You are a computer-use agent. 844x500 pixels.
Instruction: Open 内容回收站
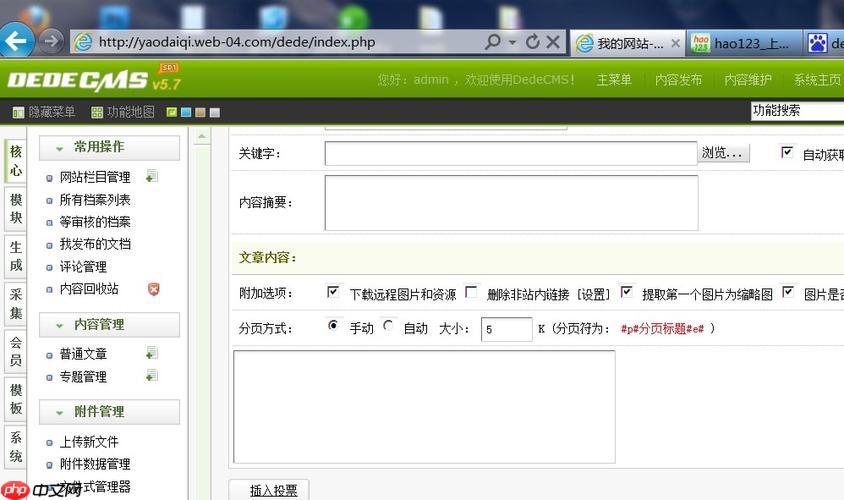pos(89,288)
